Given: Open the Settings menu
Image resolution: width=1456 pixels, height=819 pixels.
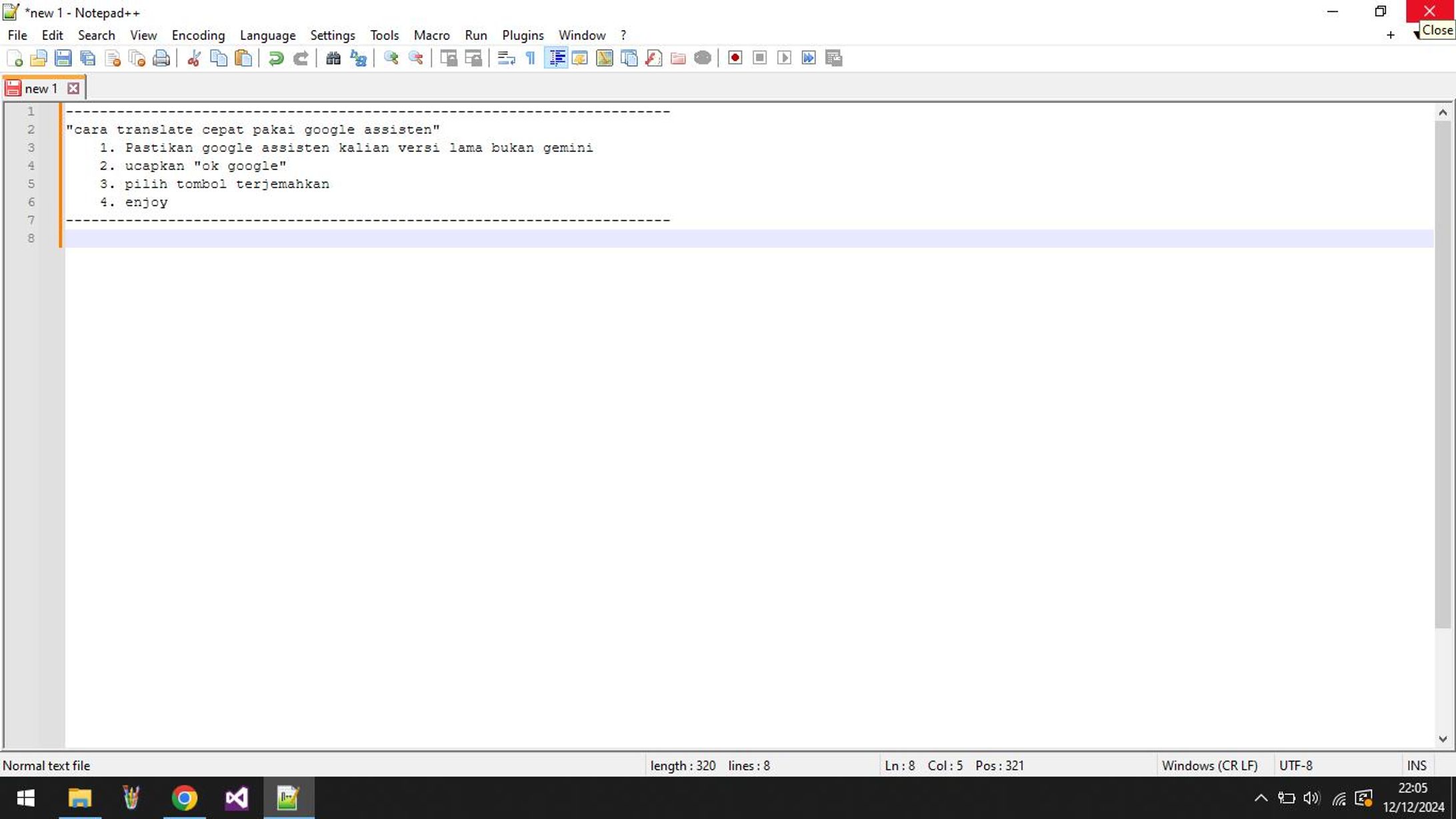Looking at the screenshot, I should point(332,35).
